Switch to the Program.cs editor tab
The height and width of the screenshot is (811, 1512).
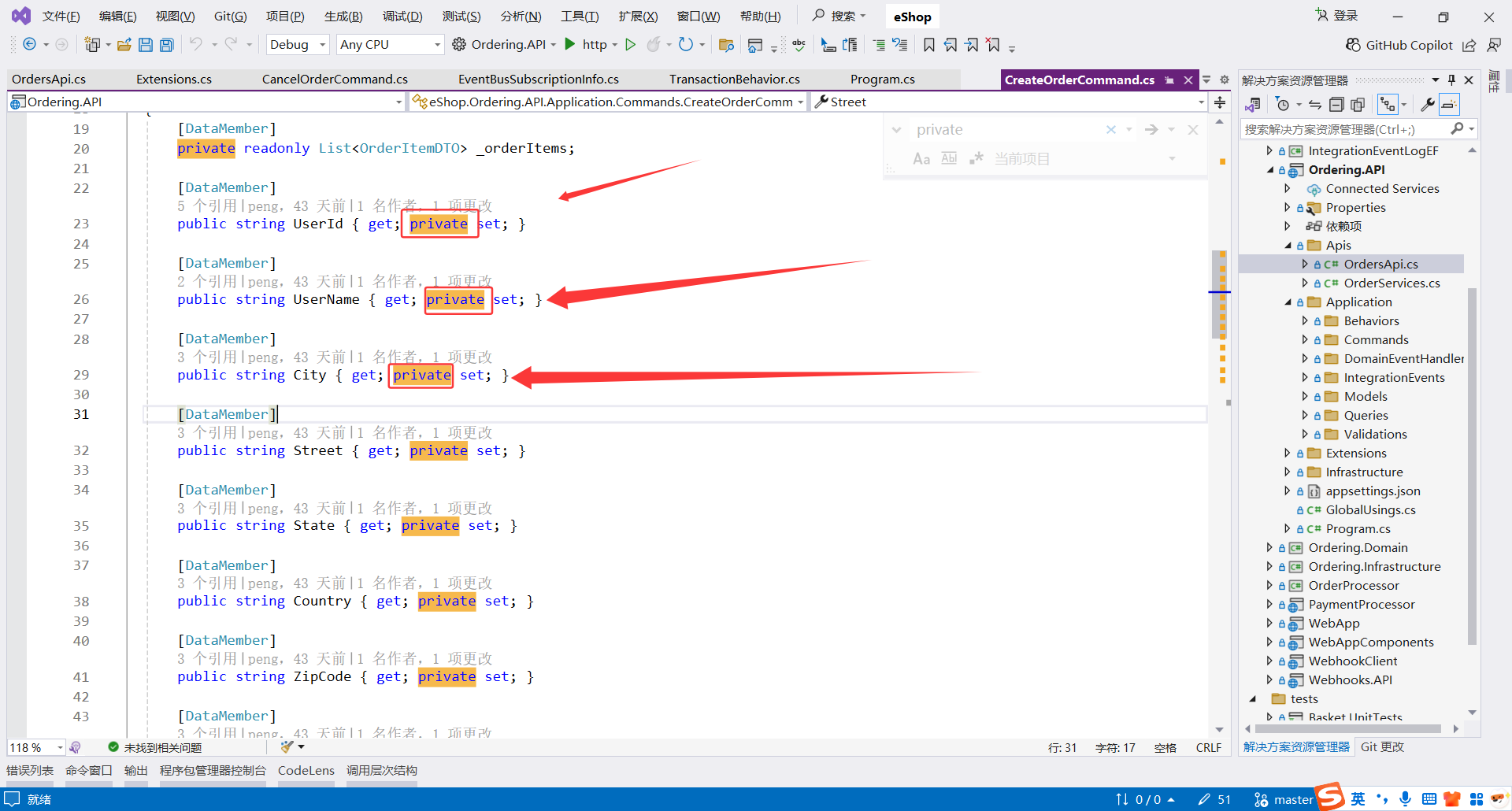pyautogui.click(x=883, y=80)
